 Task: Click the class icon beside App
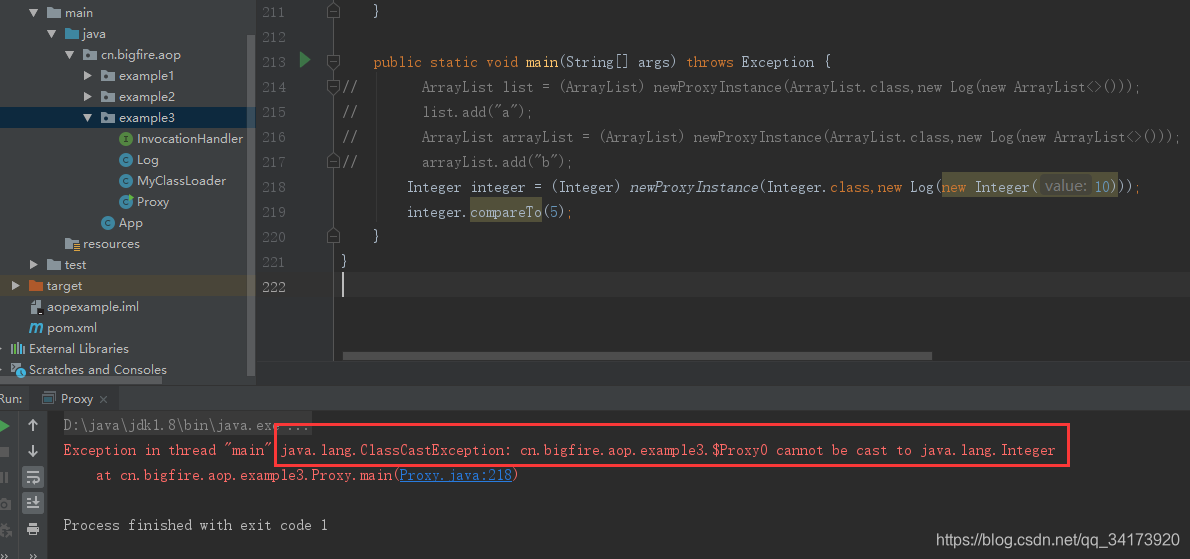click(108, 223)
